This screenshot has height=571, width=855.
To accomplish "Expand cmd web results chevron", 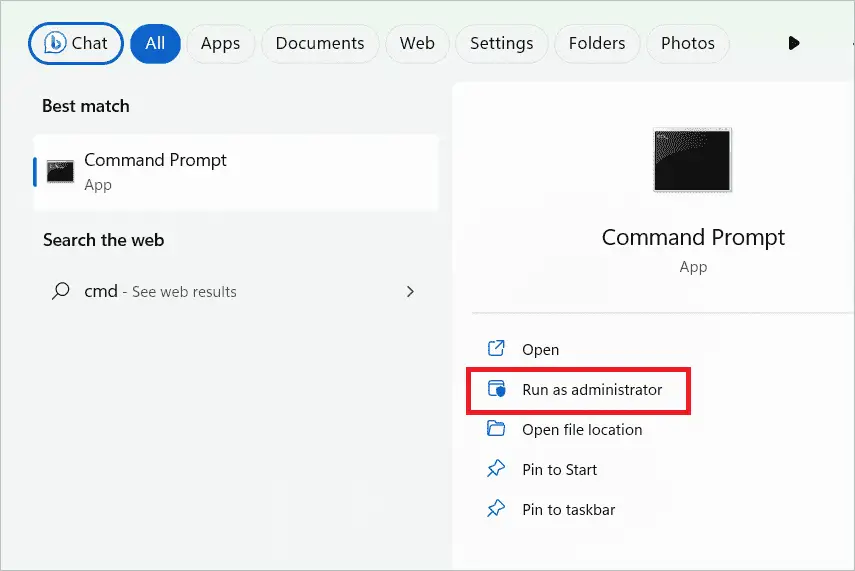I will (x=410, y=292).
